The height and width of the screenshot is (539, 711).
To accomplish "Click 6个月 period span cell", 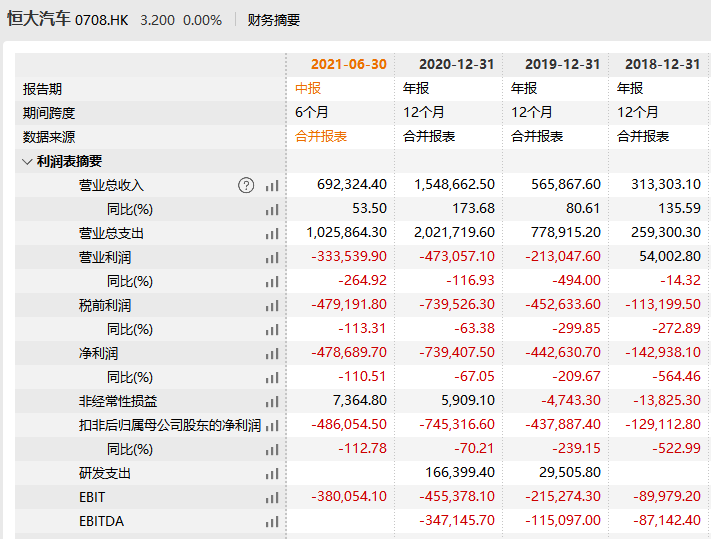I will [x=312, y=112].
